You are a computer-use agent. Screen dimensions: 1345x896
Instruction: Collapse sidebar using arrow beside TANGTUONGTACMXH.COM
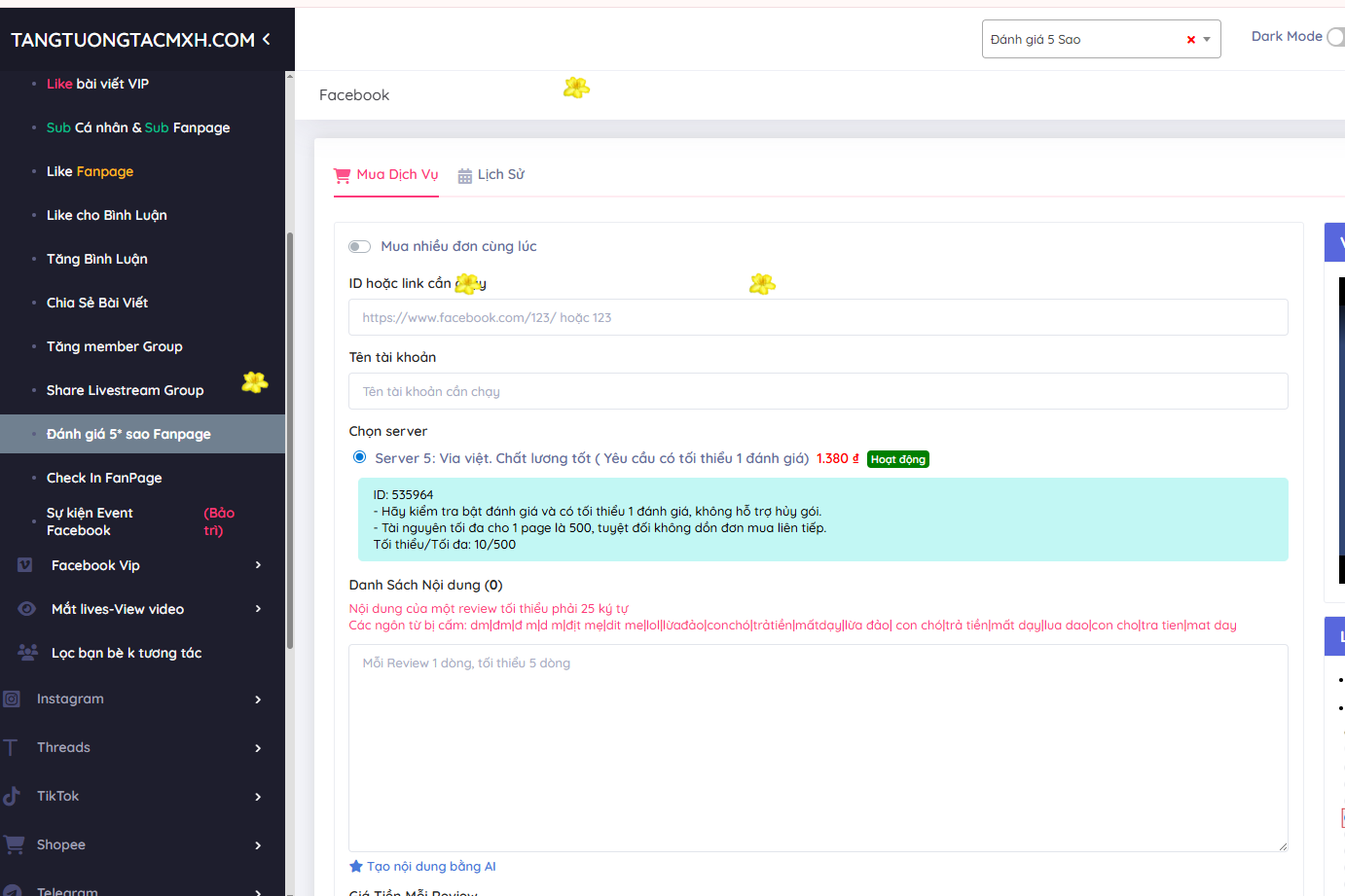266,40
